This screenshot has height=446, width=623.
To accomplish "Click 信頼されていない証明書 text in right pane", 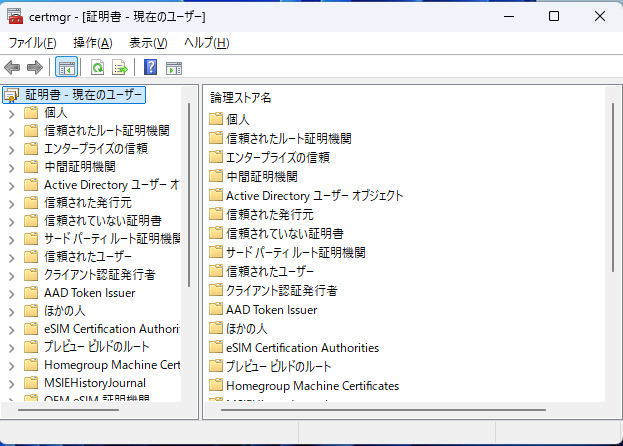I will point(285,234).
